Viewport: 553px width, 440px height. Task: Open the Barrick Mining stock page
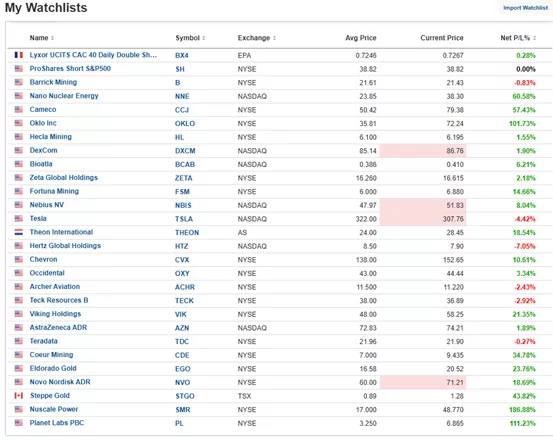click(x=53, y=82)
